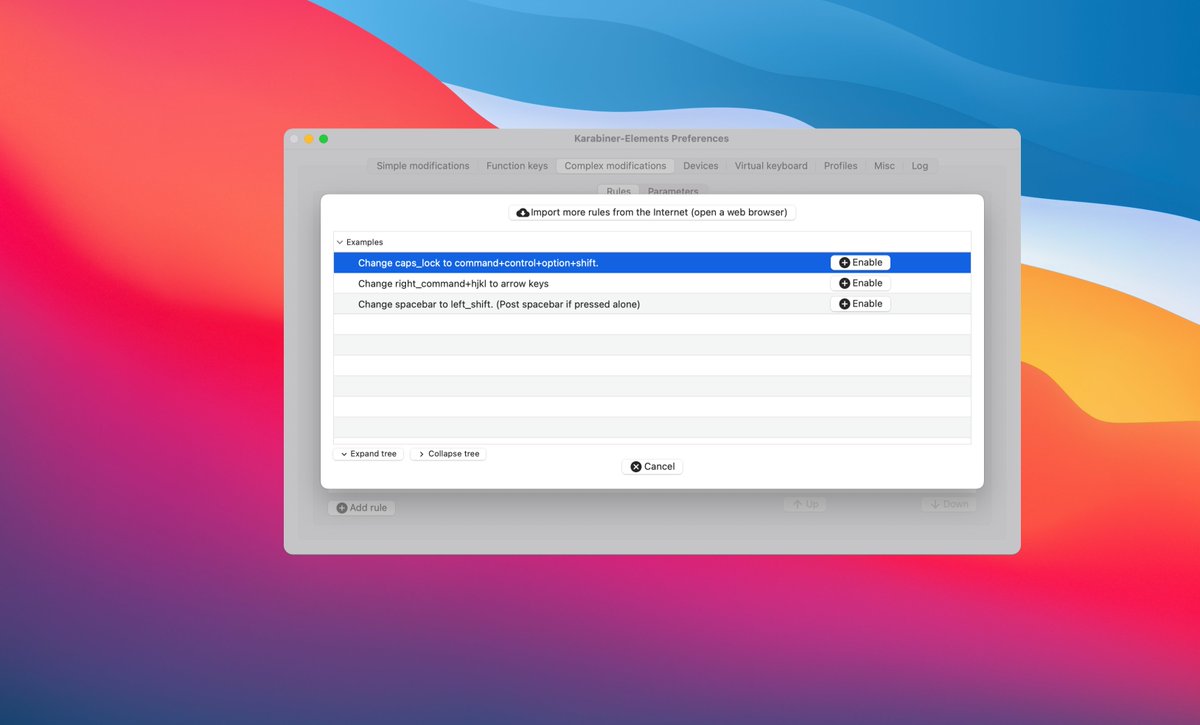The image size is (1200, 725).
Task: Click the X icon on Cancel button
Action: point(635,467)
